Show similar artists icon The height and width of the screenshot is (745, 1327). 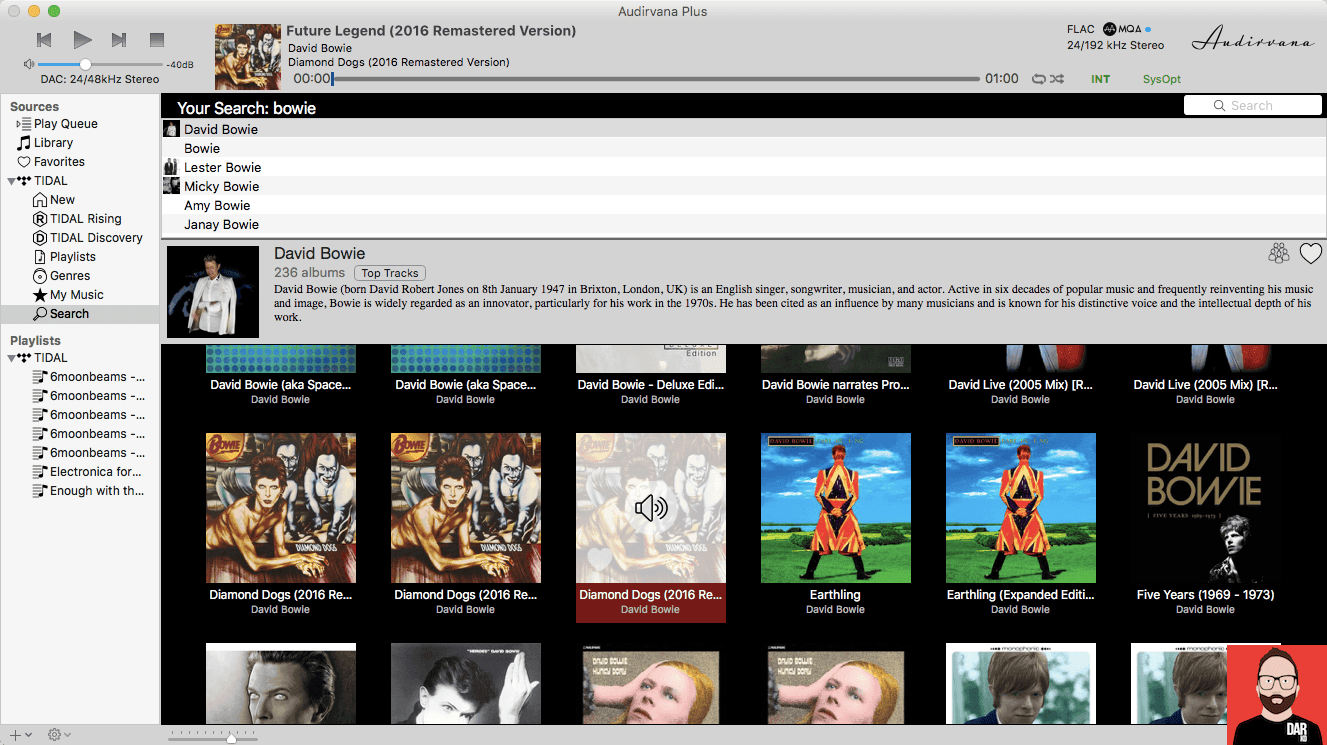[1278, 254]
